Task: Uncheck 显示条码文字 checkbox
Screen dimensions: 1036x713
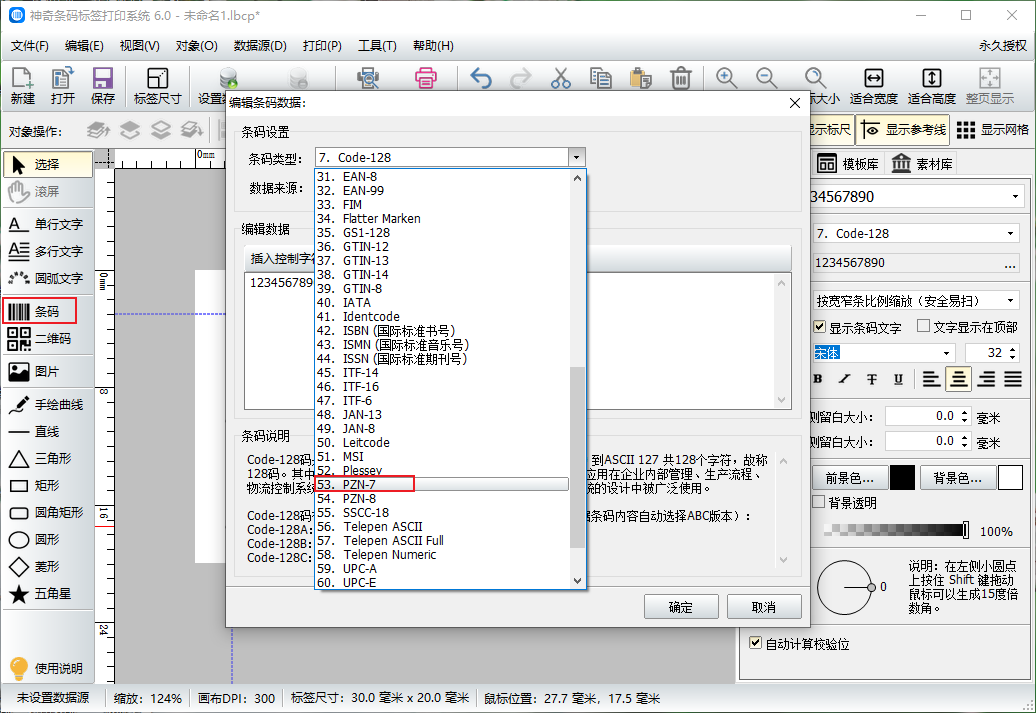Action: [x=820, y=327]
